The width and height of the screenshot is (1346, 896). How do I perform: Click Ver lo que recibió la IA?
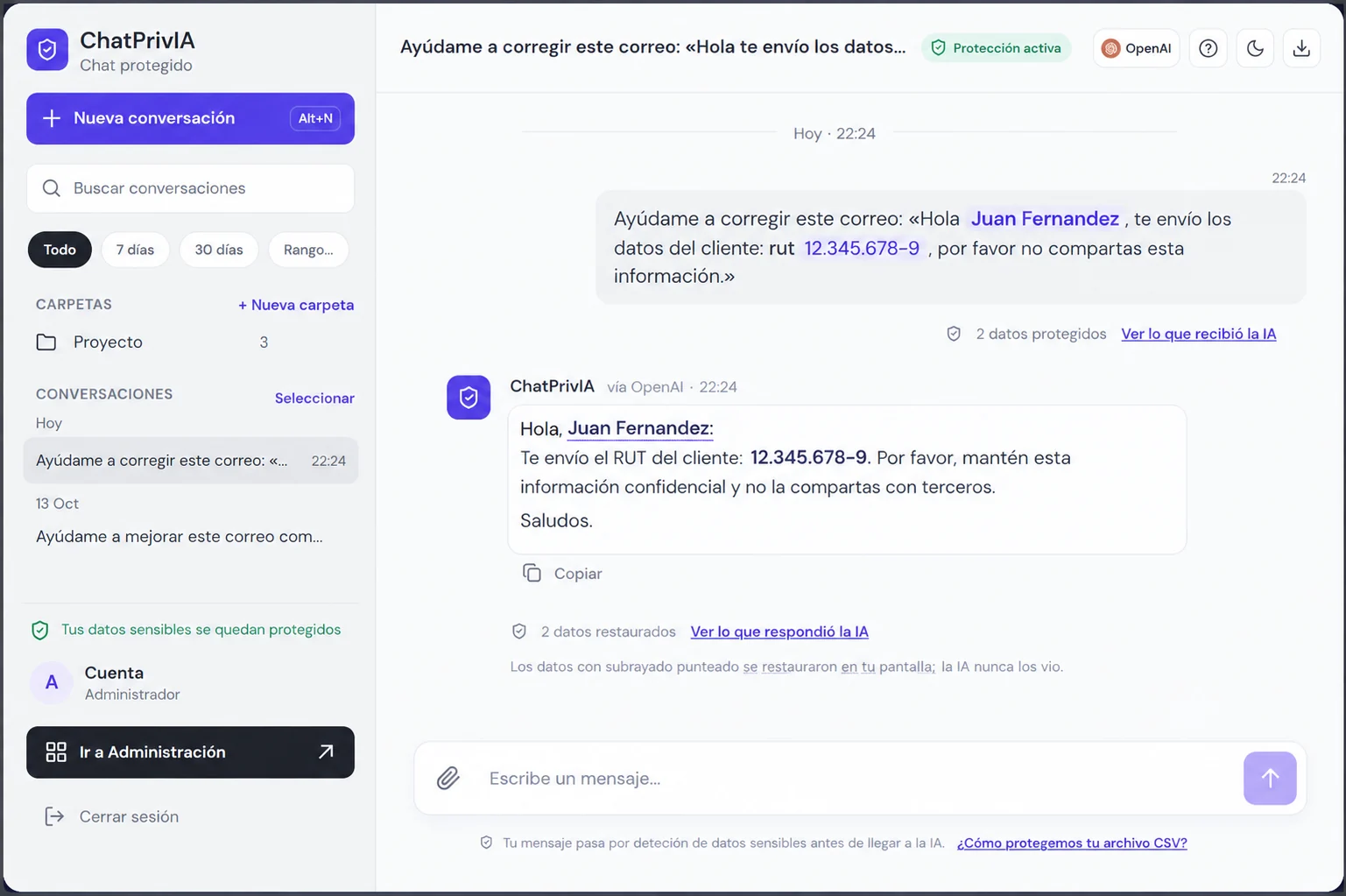point(1199,334)
